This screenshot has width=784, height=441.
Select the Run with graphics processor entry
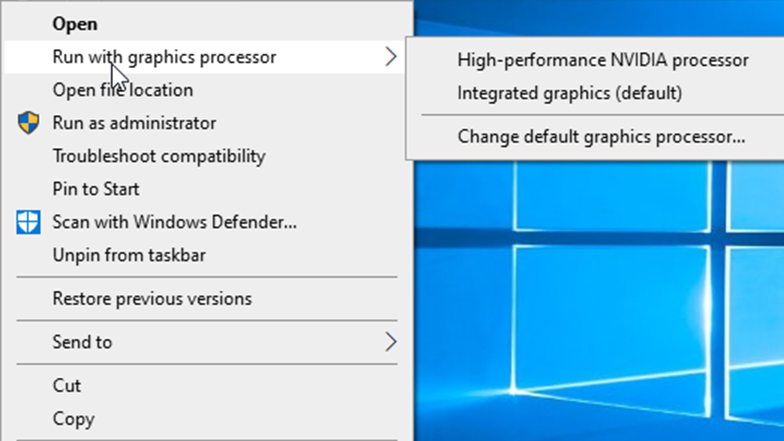(x=164, y=57)
